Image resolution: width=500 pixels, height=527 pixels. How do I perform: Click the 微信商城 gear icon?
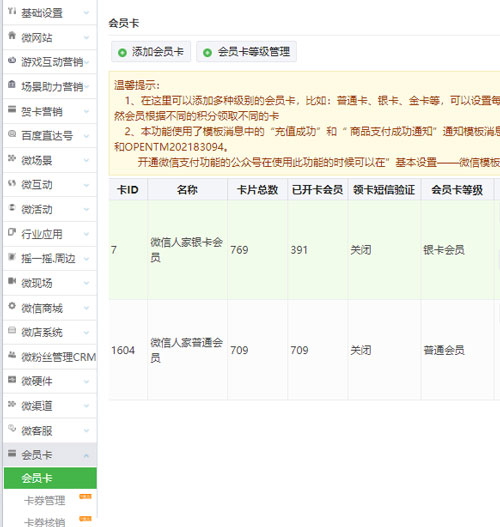point(12,306)
